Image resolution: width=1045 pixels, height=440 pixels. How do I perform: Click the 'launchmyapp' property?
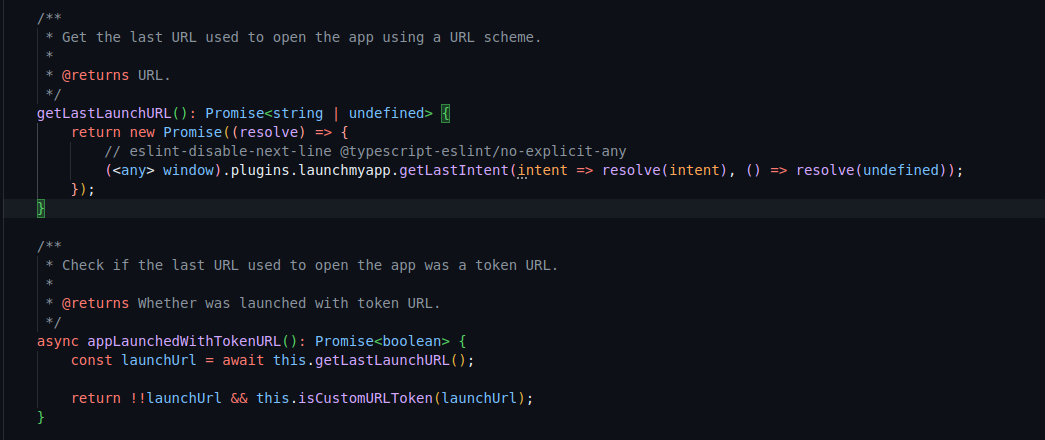[345, 170]
